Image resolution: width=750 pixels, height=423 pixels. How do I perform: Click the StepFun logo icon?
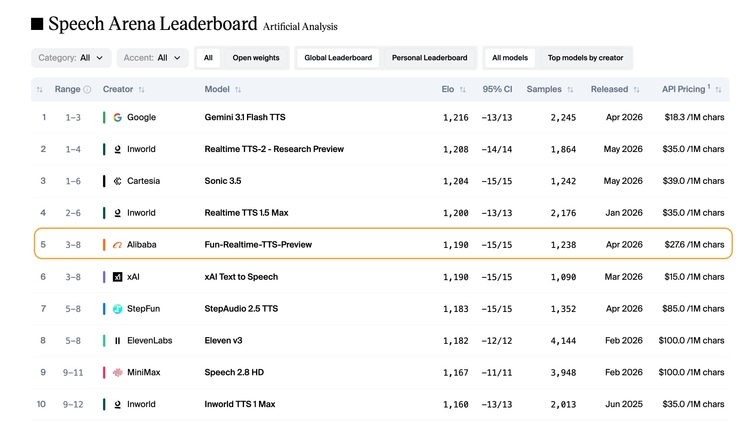pos(117,309)
